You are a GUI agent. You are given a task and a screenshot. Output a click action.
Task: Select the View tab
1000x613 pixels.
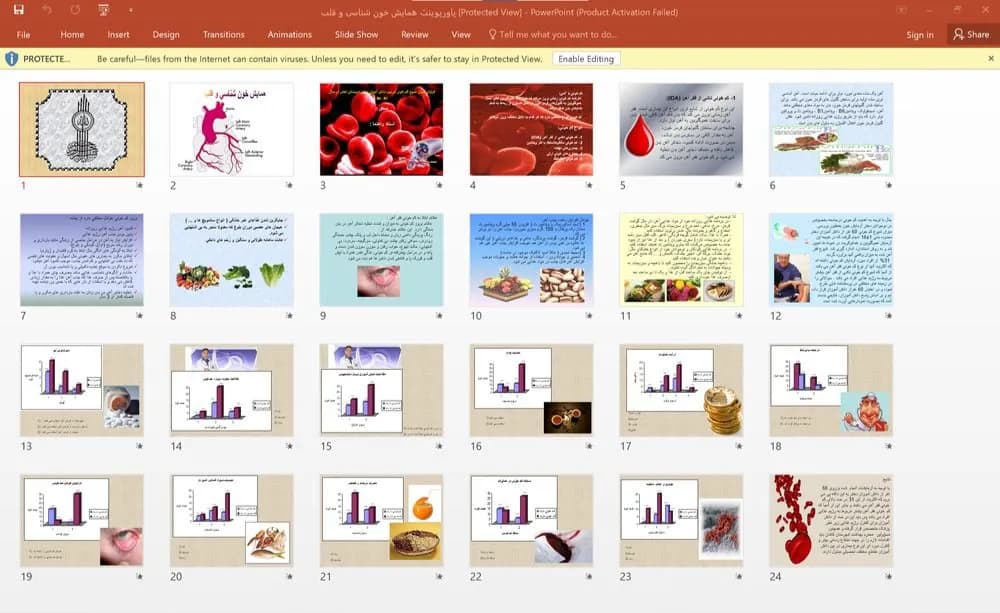[460, 34]
